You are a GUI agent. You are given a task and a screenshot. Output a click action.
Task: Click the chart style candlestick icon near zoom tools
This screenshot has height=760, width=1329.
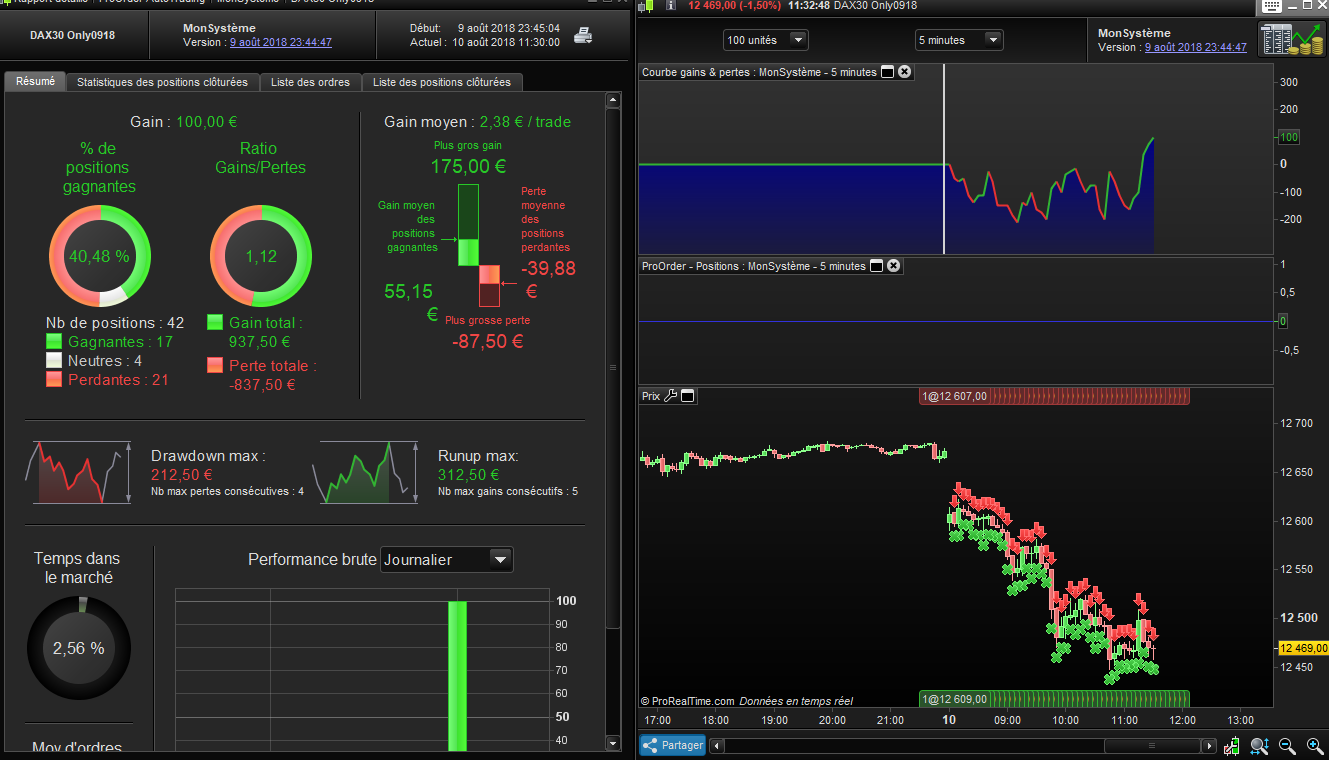pyautogui.click(x=1232, y=746)
